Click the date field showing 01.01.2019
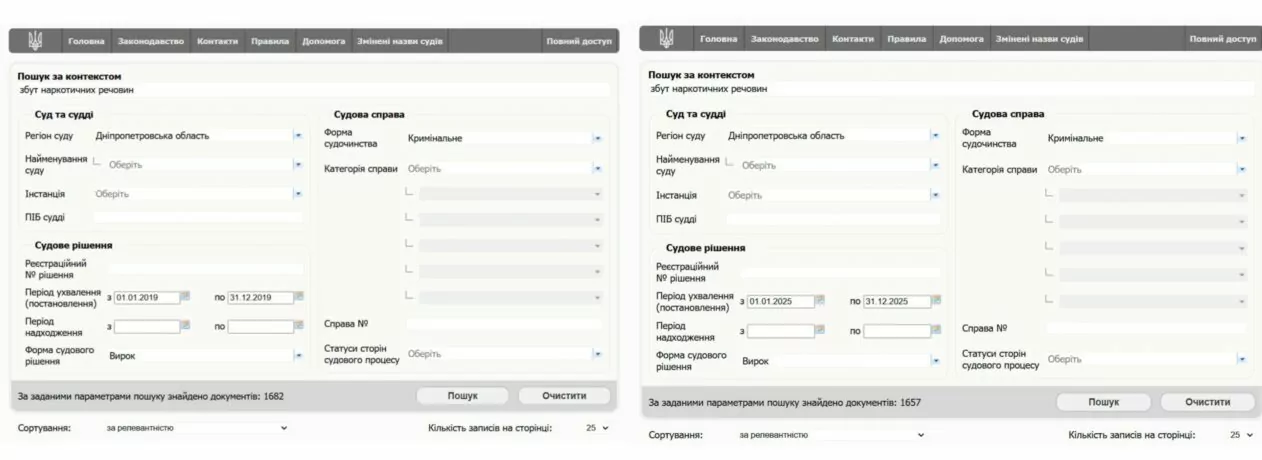 tap(146, 297)
